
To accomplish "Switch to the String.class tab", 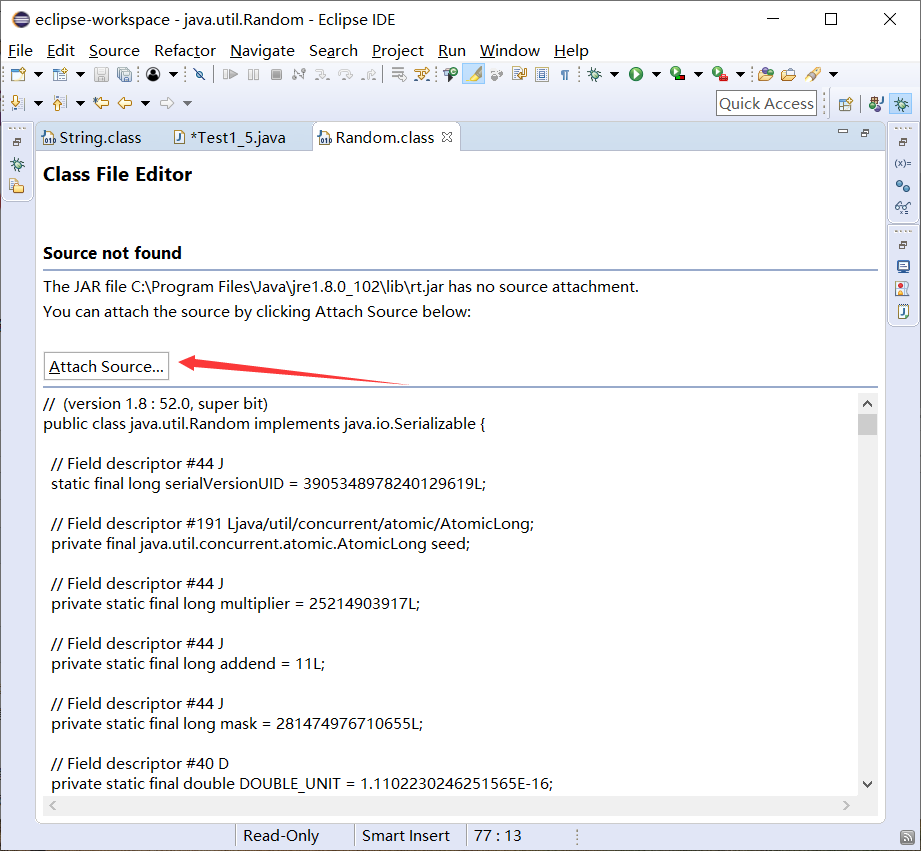I will pos(92,137).
